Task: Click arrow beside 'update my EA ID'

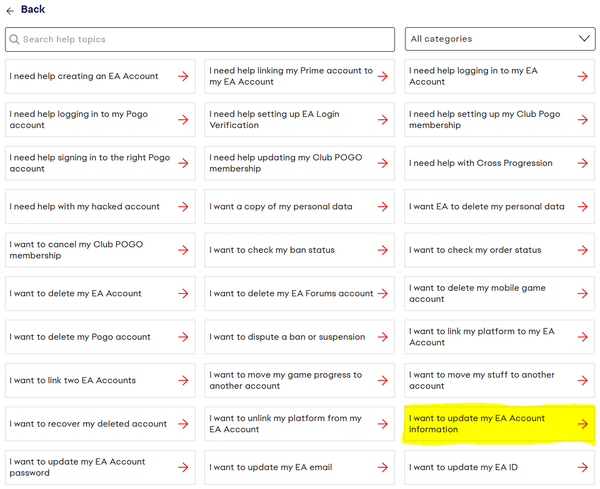Action: click(x=582, y=467)
